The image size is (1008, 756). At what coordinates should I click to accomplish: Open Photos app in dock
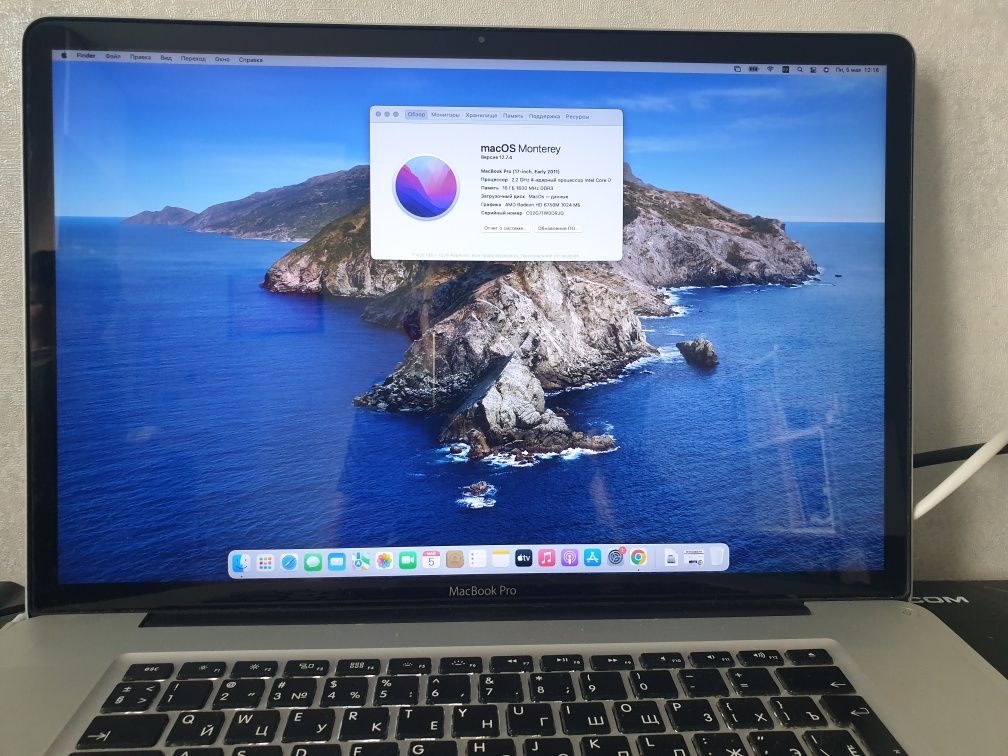coord(384,561)
